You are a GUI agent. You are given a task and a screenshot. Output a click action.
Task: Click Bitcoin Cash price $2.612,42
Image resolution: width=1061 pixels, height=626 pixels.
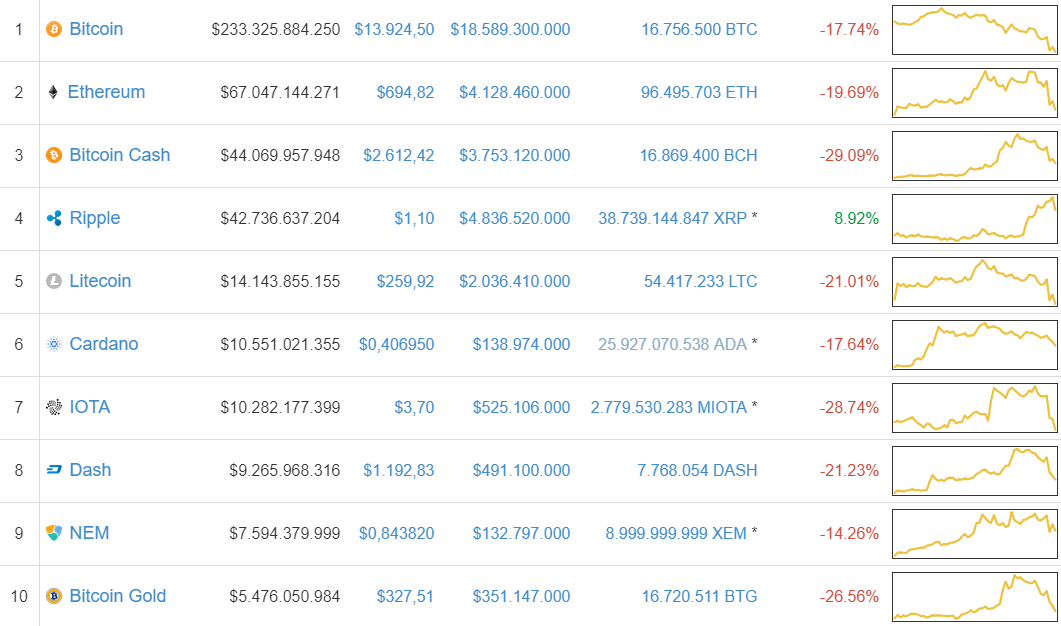[x=399, y=155]
